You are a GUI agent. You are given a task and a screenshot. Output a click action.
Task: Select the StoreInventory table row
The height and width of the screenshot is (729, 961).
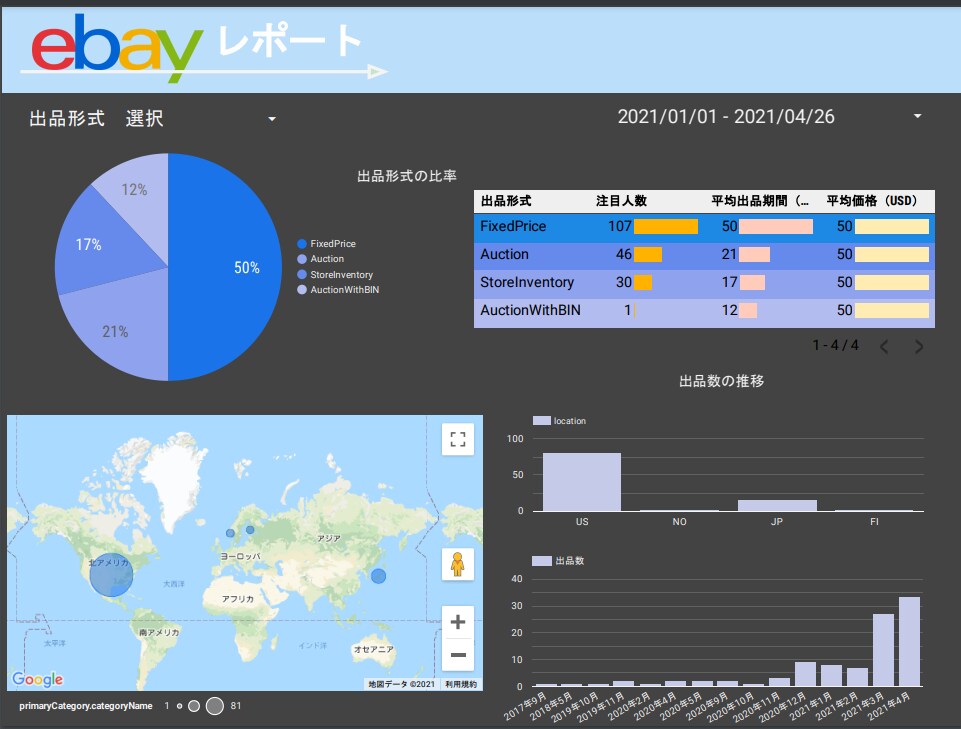[x=704, y=282]
